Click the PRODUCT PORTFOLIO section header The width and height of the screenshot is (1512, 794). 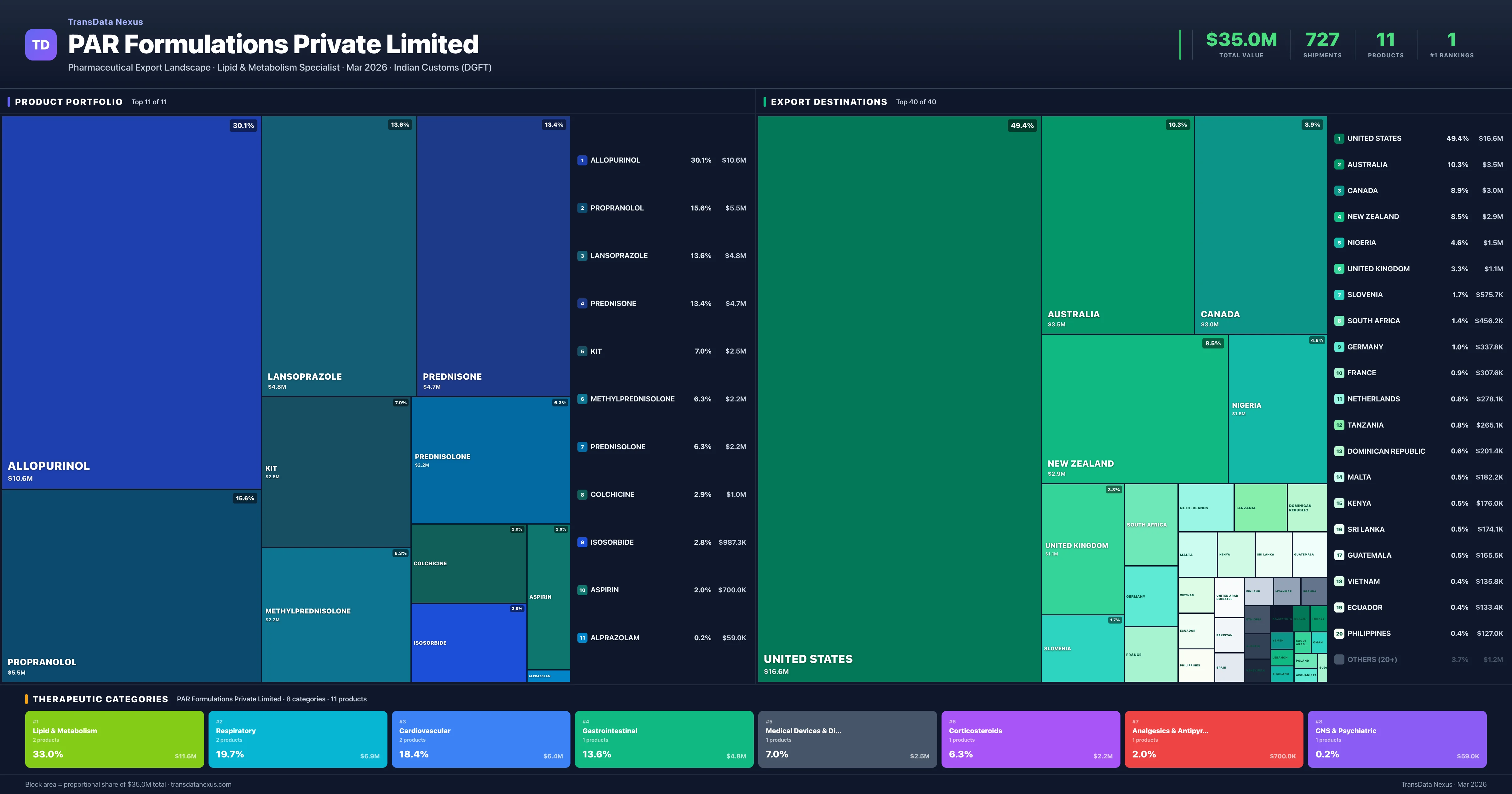pos(69,102)
